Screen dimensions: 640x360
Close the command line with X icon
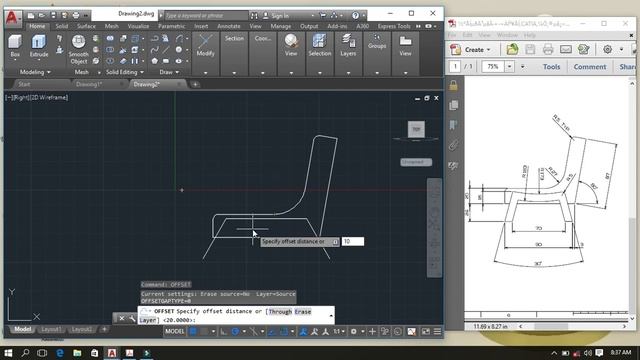point(122,318)
